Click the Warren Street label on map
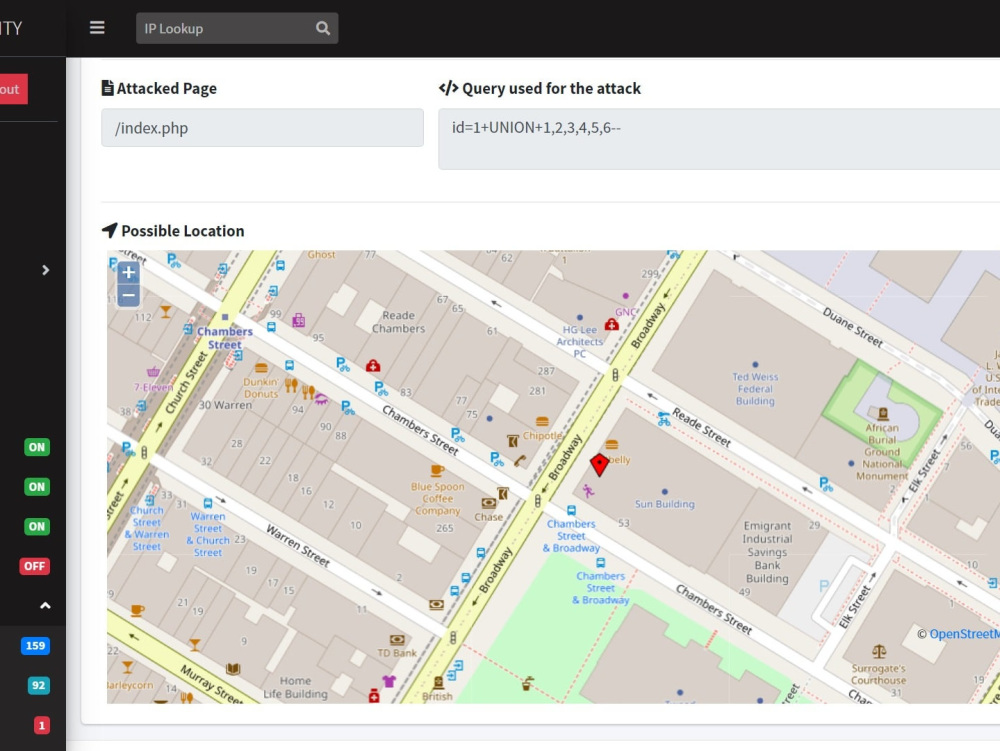Image resolution: width=1000 pixels, height=751 pixels. [x=298, y=546]
